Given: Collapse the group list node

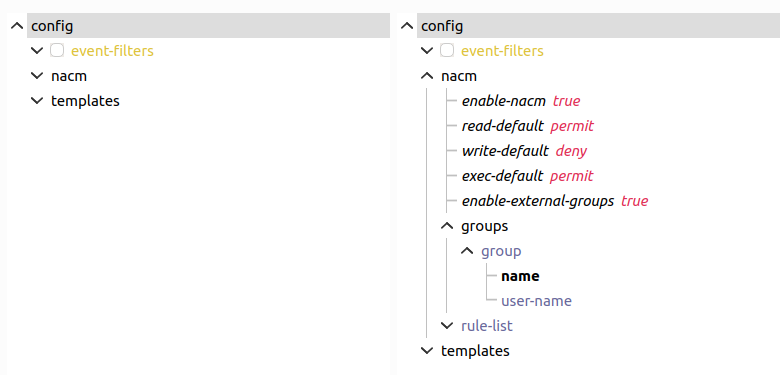Looking at the screenshot, I should tap(467, 251).
